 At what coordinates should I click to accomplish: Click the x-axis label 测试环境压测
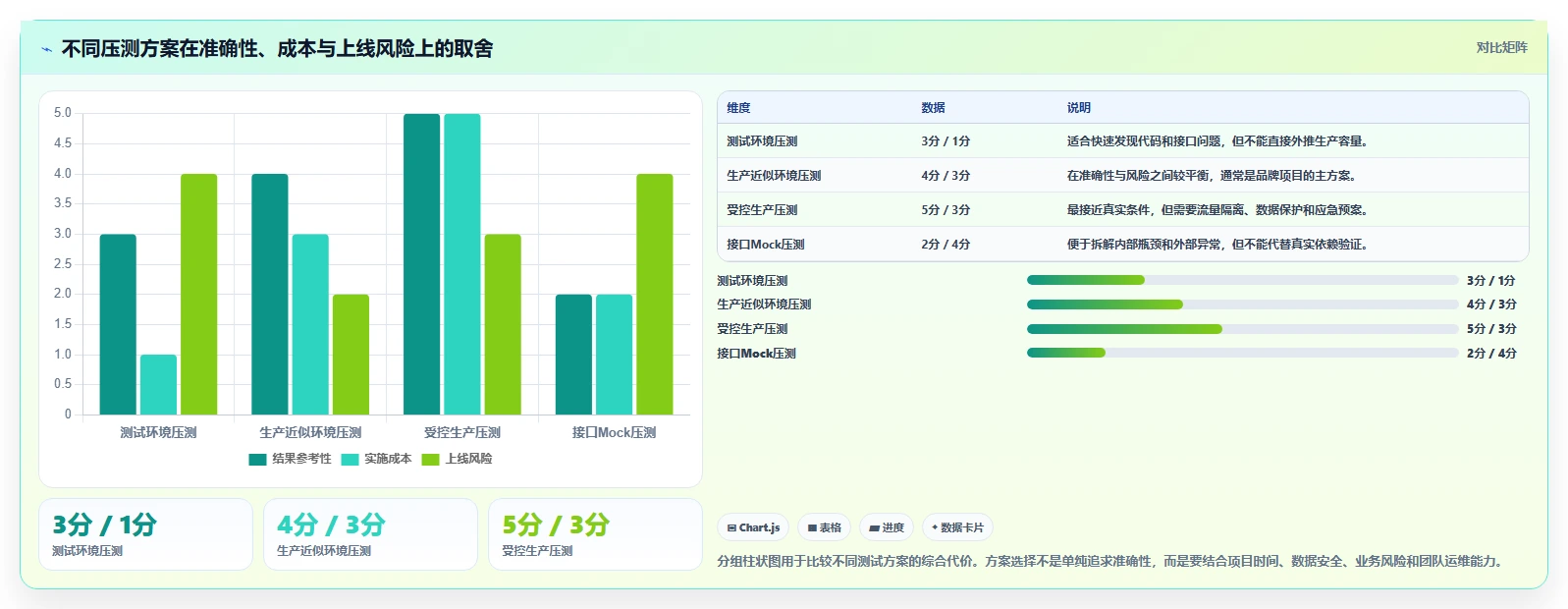tap(158, 432)
